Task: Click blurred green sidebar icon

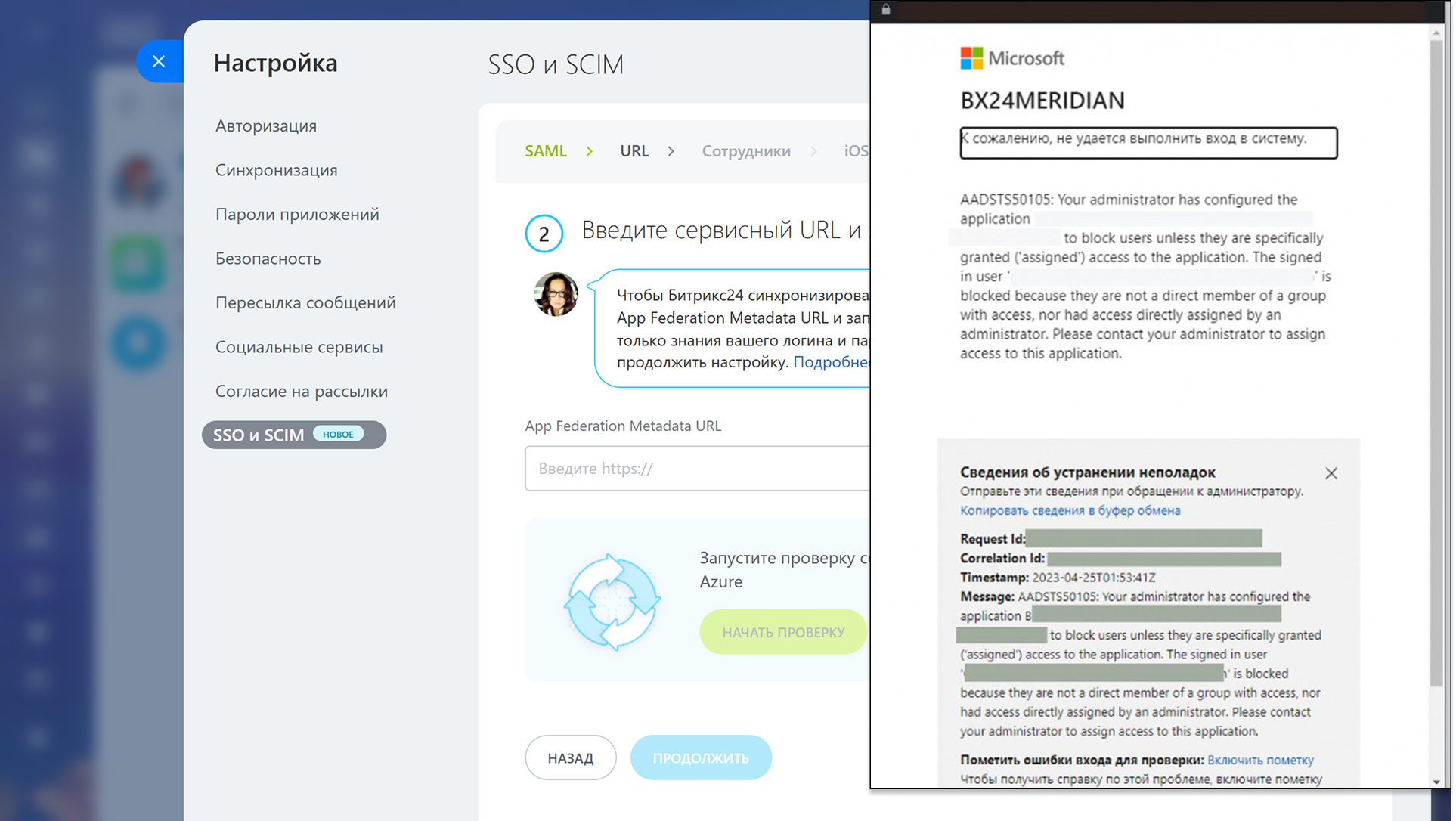Action: (138, 265)
